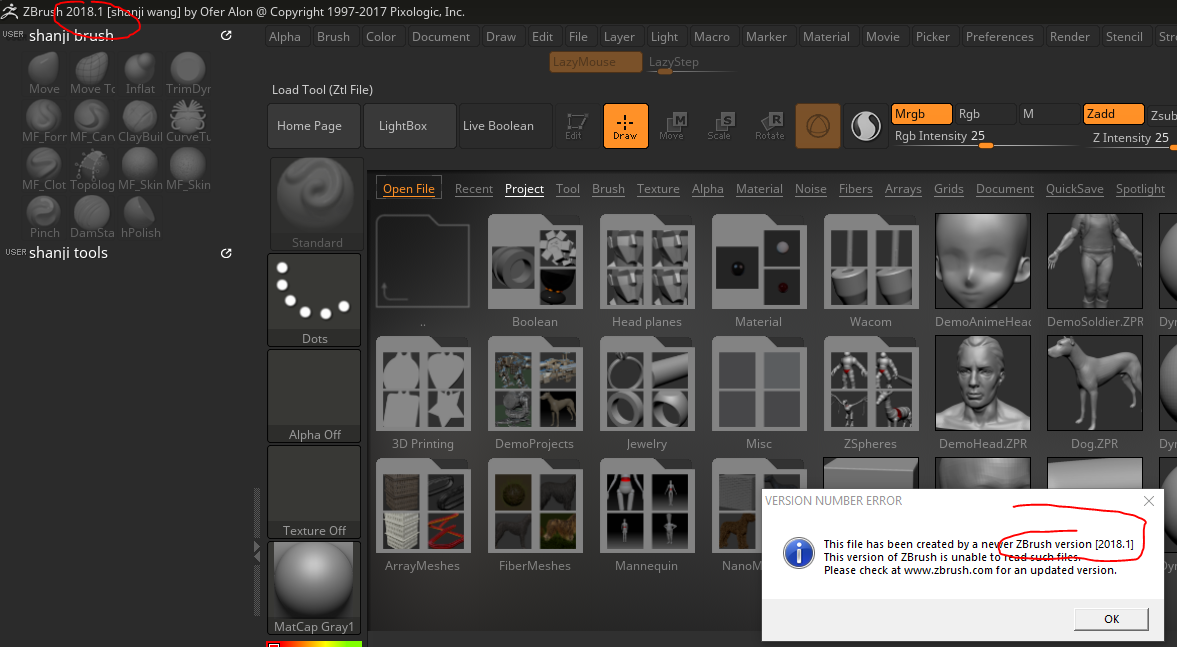Open the Alpha Off selector
The image size is (1177, 647).
315,396
